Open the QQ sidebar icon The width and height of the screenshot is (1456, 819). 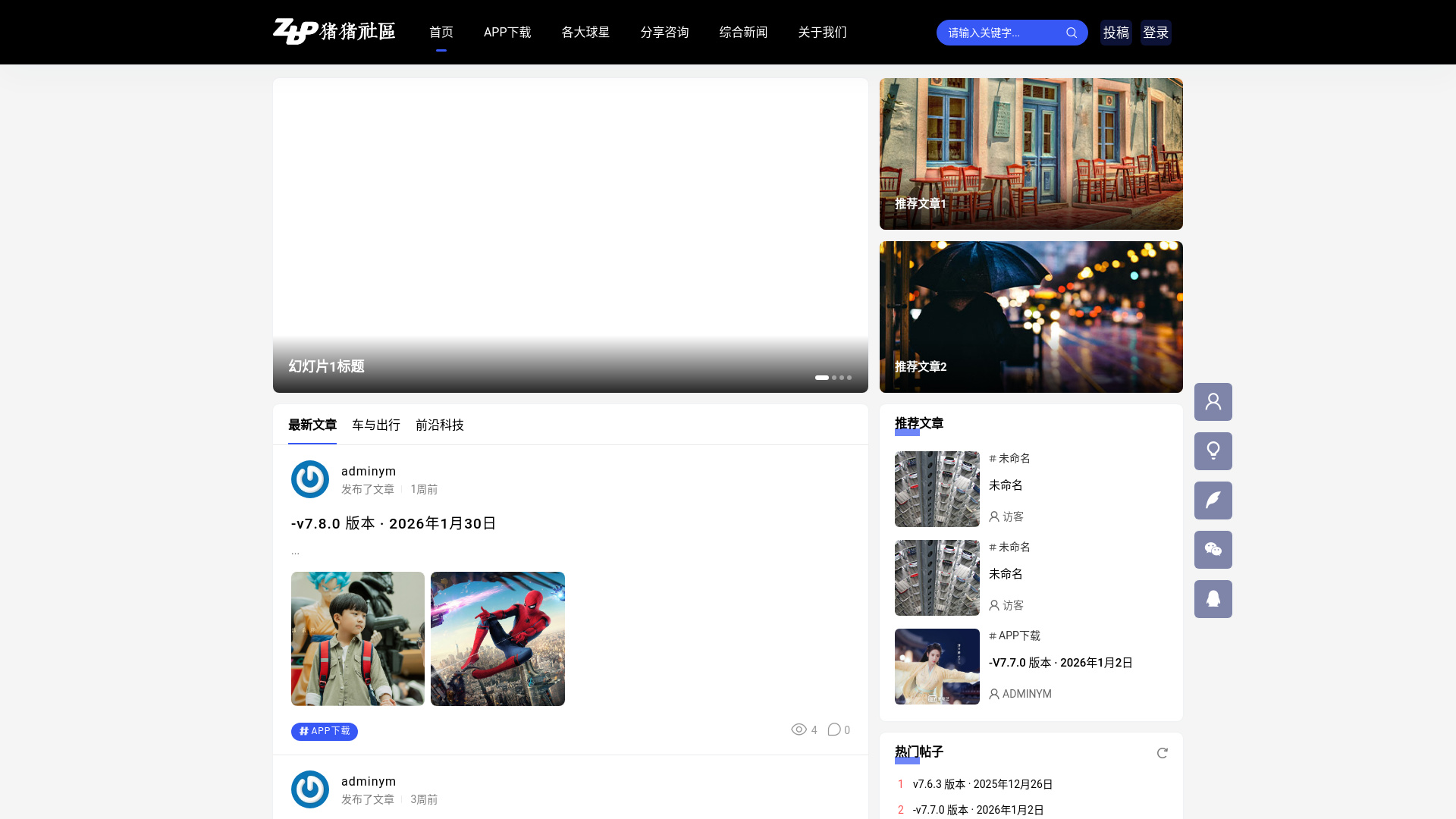pos(1213,599)
